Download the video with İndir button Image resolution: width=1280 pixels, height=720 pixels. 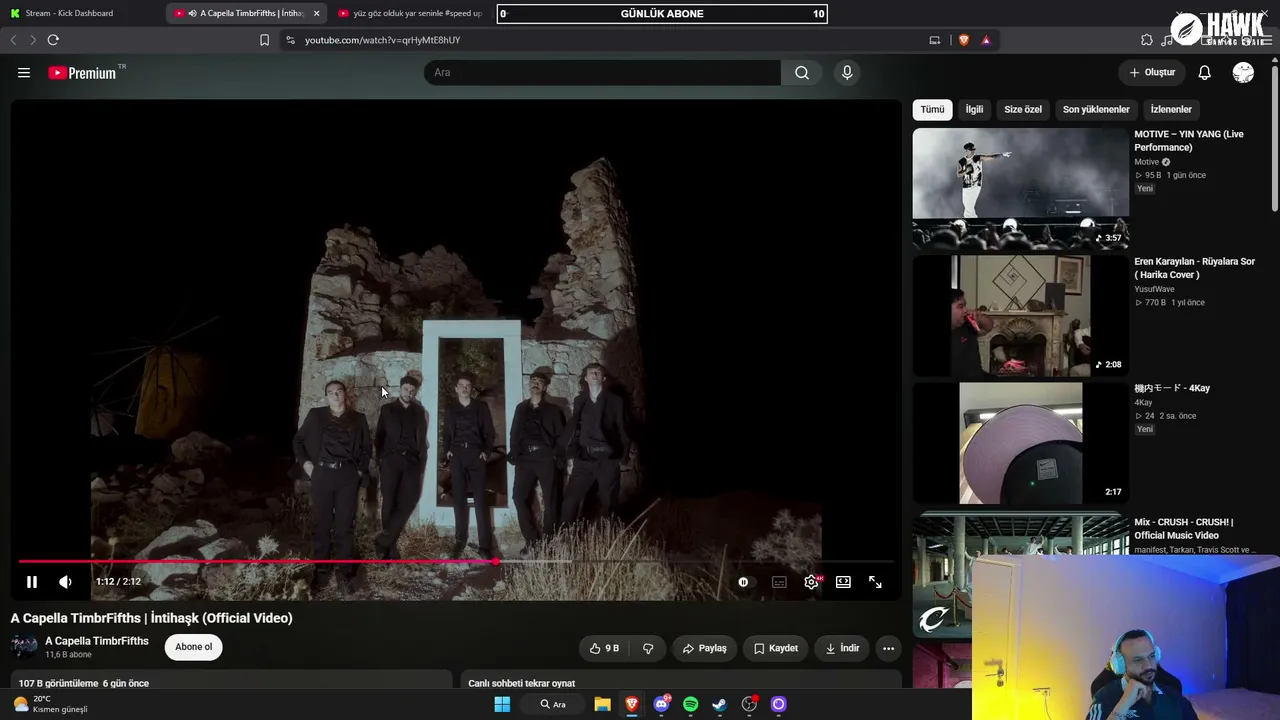(842, 648)
